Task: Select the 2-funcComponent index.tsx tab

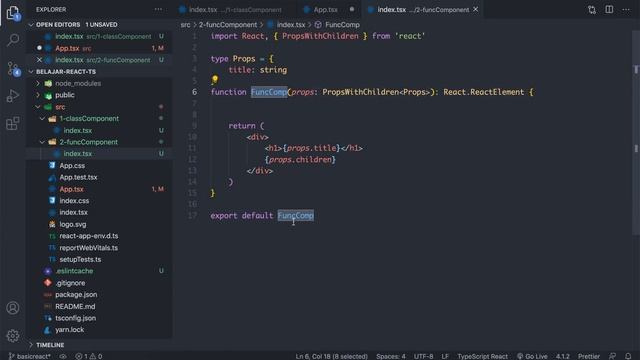Action: coord(423,9)
